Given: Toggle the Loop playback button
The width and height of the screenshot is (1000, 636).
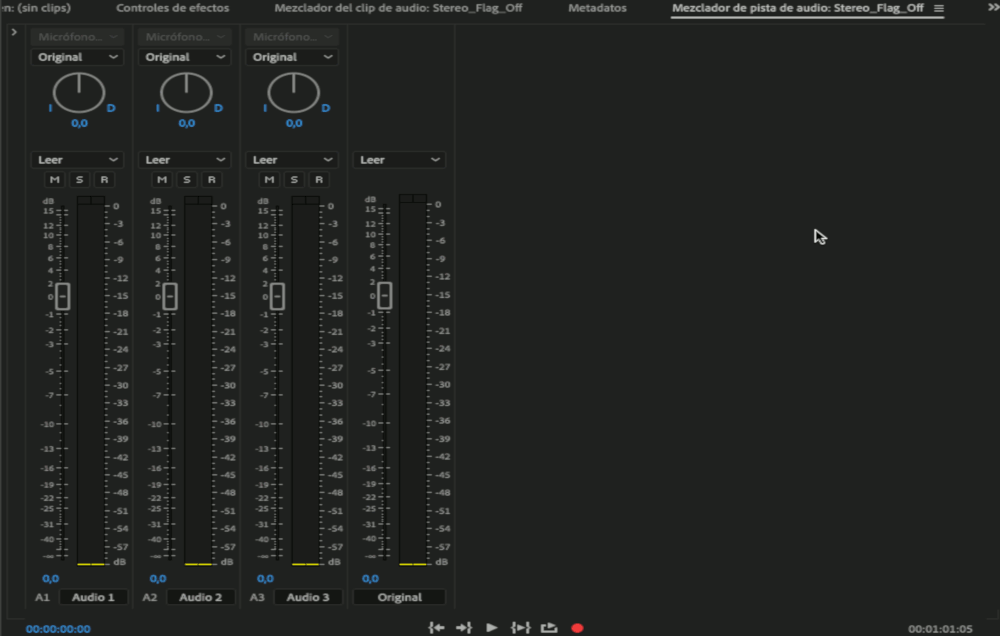Looking at the screenshot, I should [x=549, y=628].
